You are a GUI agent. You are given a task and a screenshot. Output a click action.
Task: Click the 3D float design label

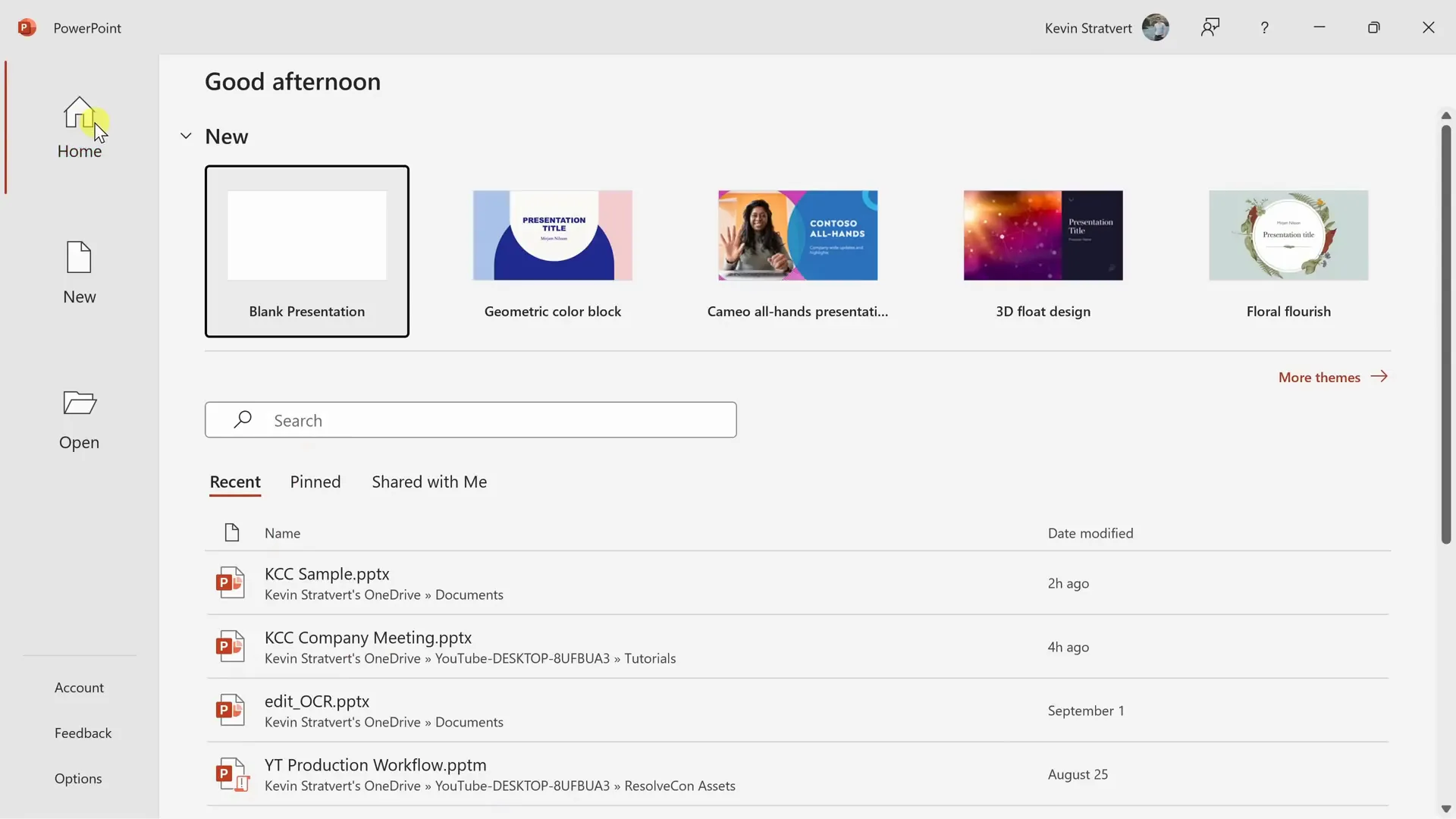click(x=1043, y=312)
